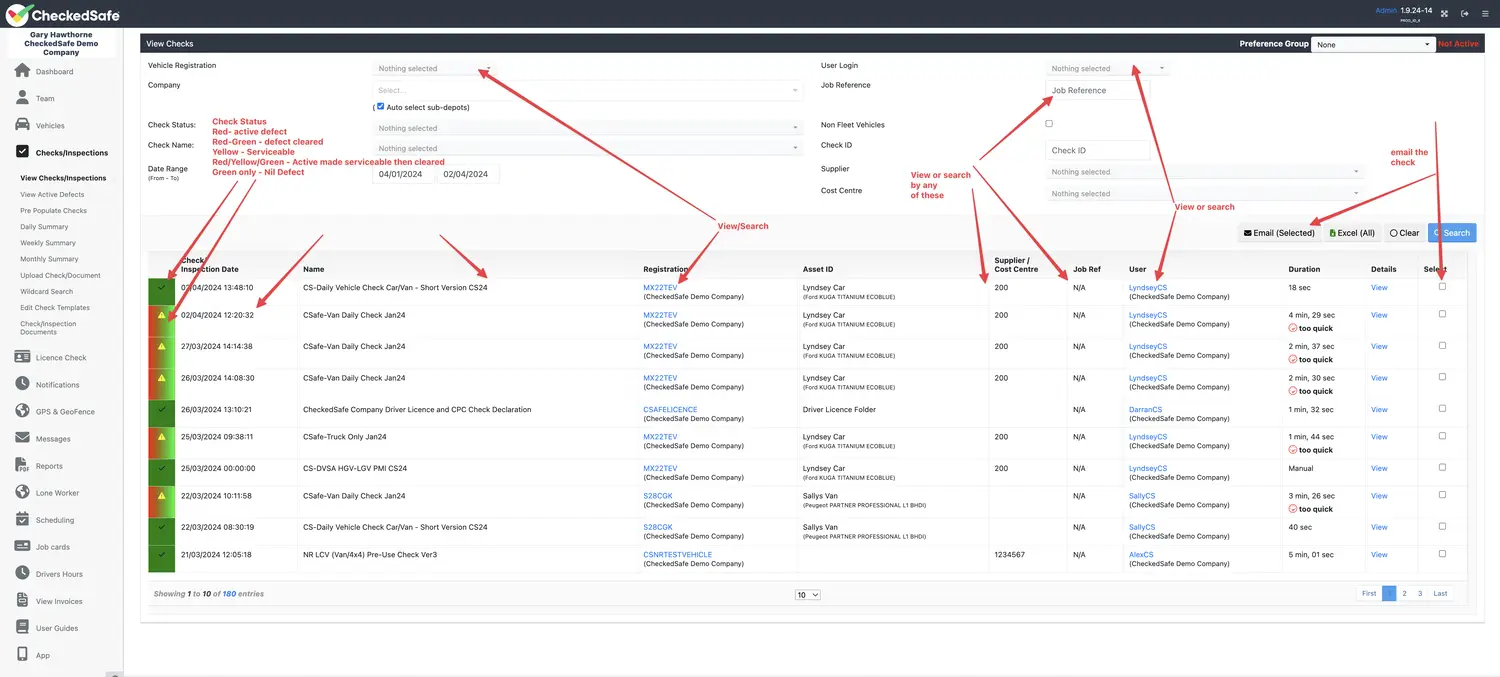Screen dimensions: 1500x677
Task: Open Licence Check sidebar icon
Action: 22,357
